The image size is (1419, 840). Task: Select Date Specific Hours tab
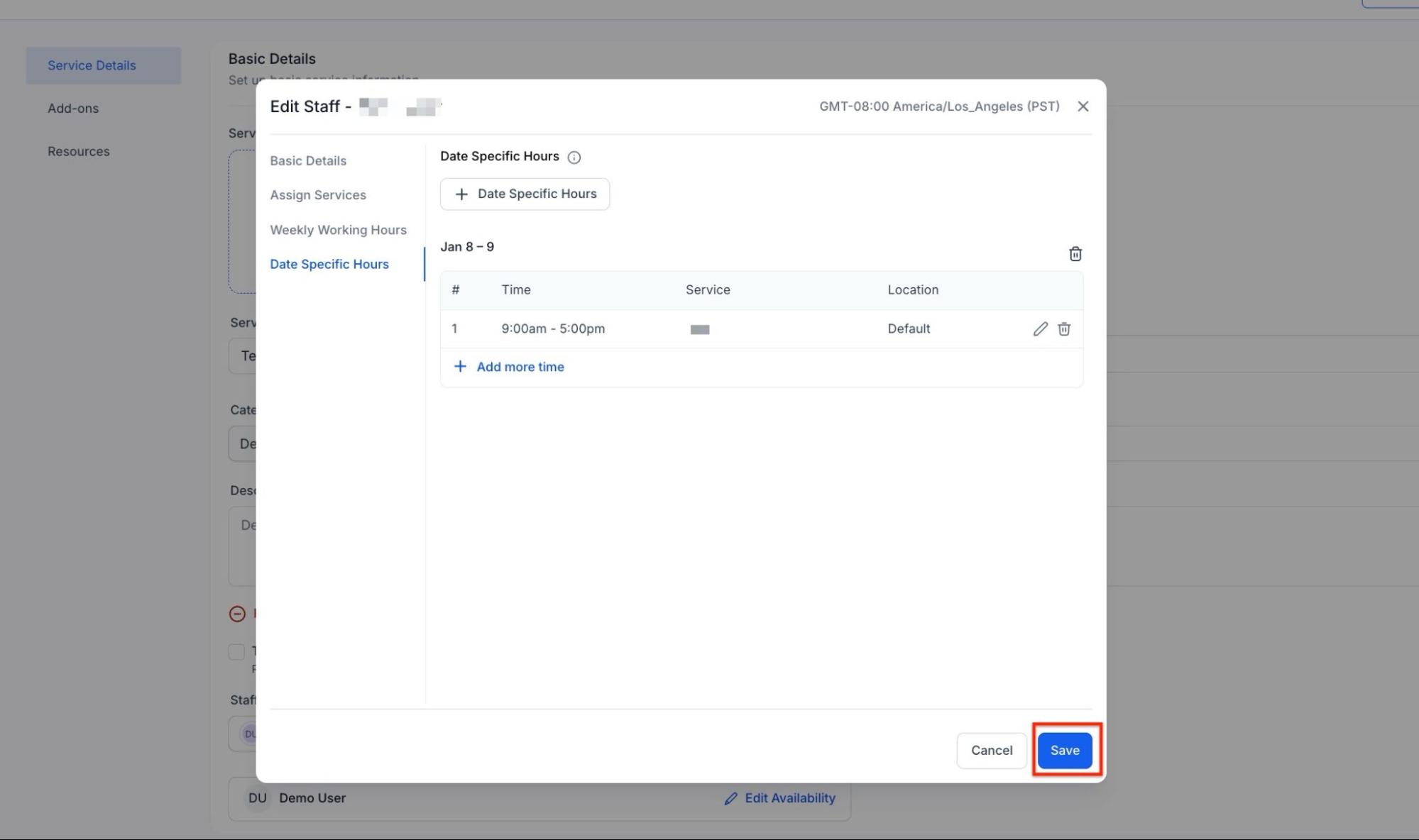pos(329,264)
